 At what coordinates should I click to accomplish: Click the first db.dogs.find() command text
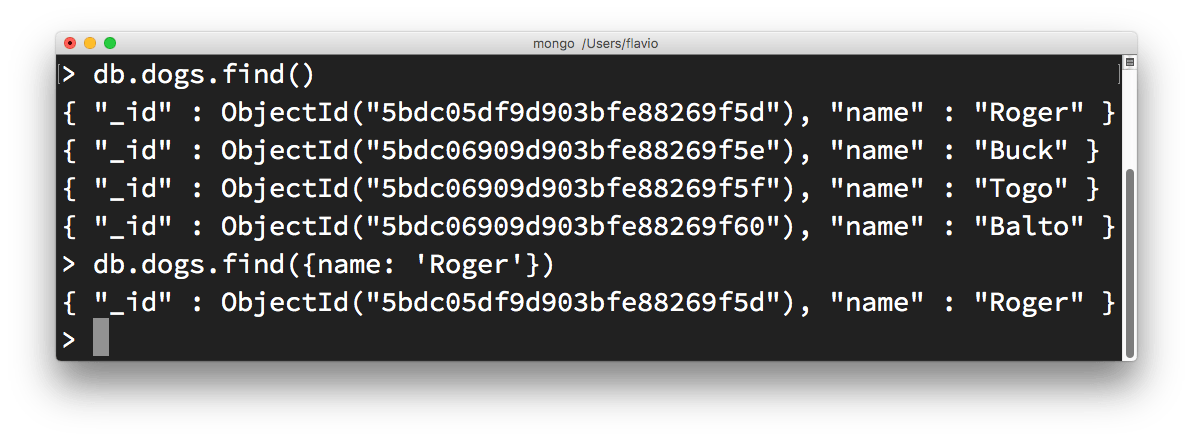(204, 75)
